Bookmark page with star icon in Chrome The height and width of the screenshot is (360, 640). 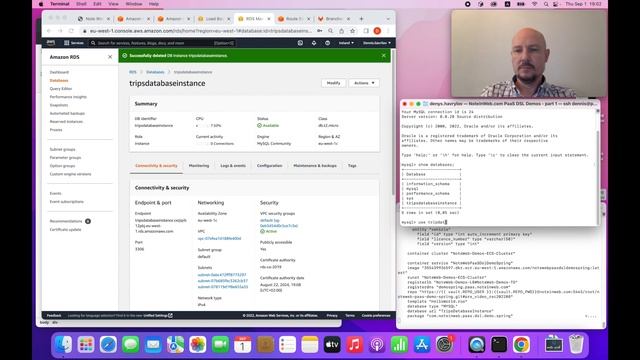pyautogui.click(x=353, y=31)
